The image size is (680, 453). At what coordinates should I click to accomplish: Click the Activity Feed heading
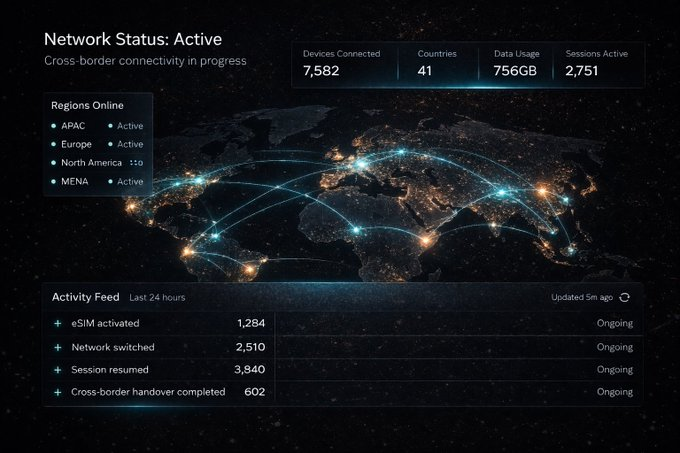click(85, 297)
